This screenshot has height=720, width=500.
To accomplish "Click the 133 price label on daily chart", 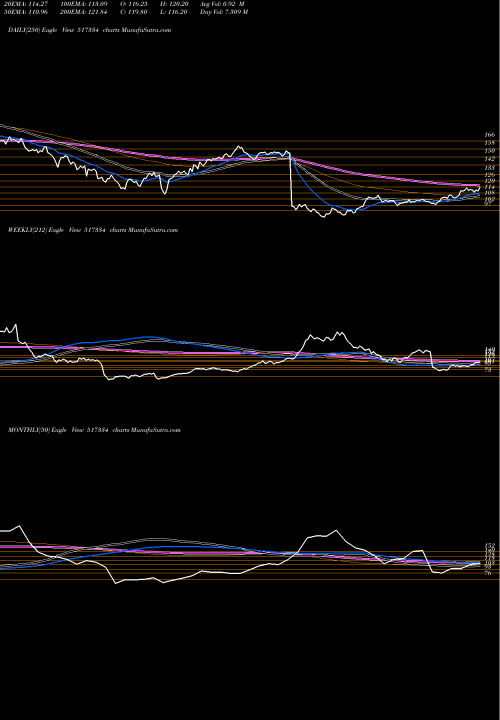I will (489, 169).
